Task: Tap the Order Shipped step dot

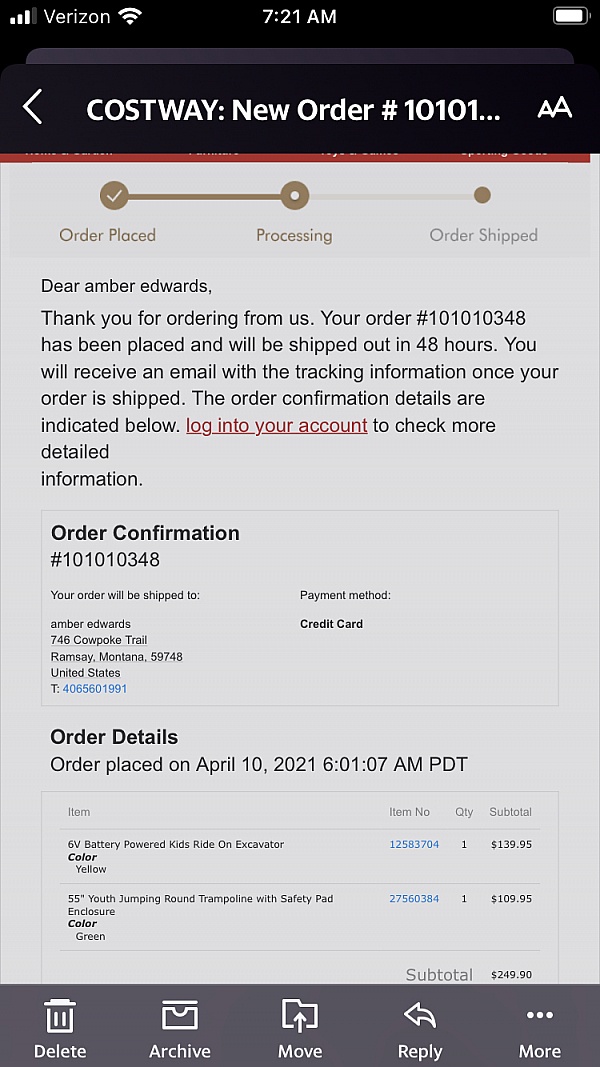Action: [482, 195]
